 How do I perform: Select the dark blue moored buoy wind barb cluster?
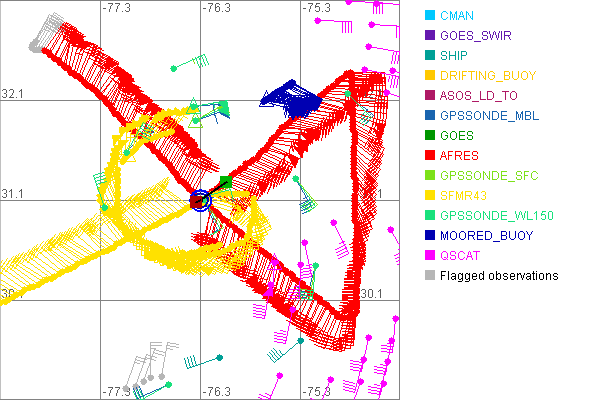point(289,98)
